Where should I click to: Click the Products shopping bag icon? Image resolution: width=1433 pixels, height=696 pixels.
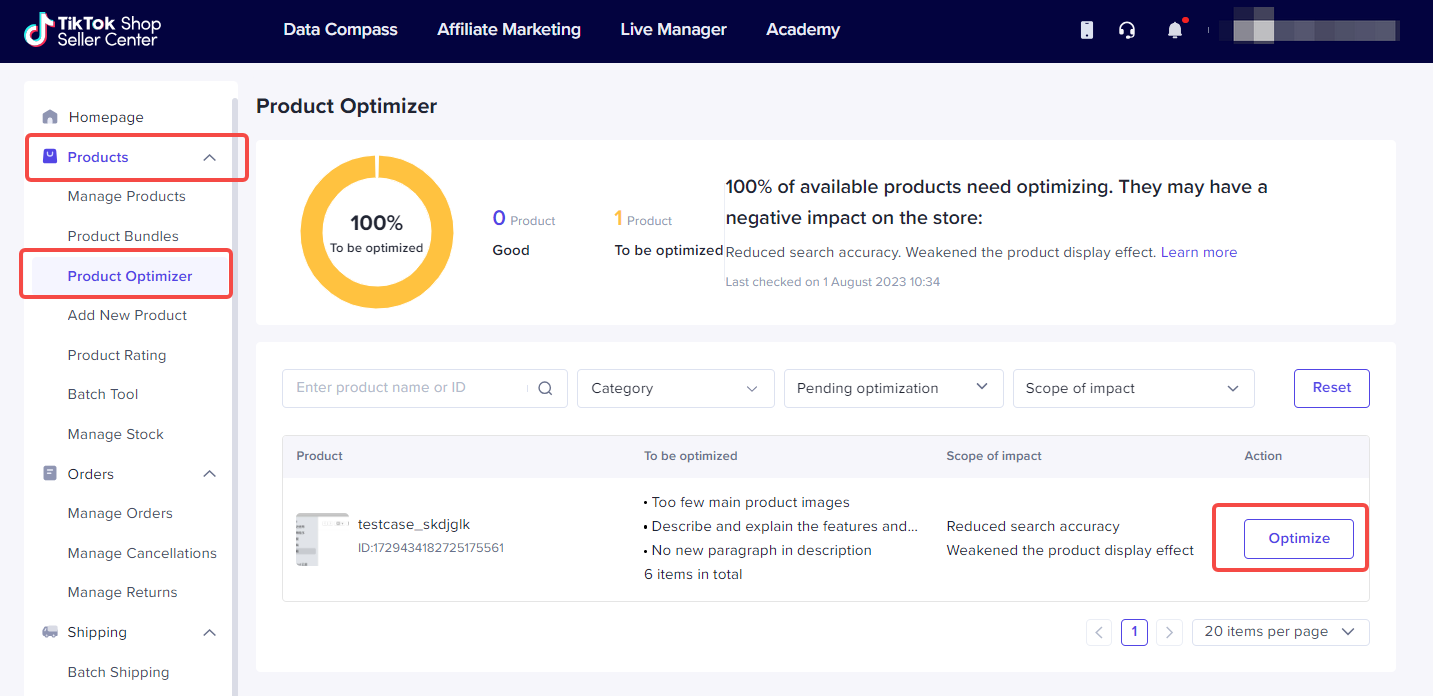point(50,157)
